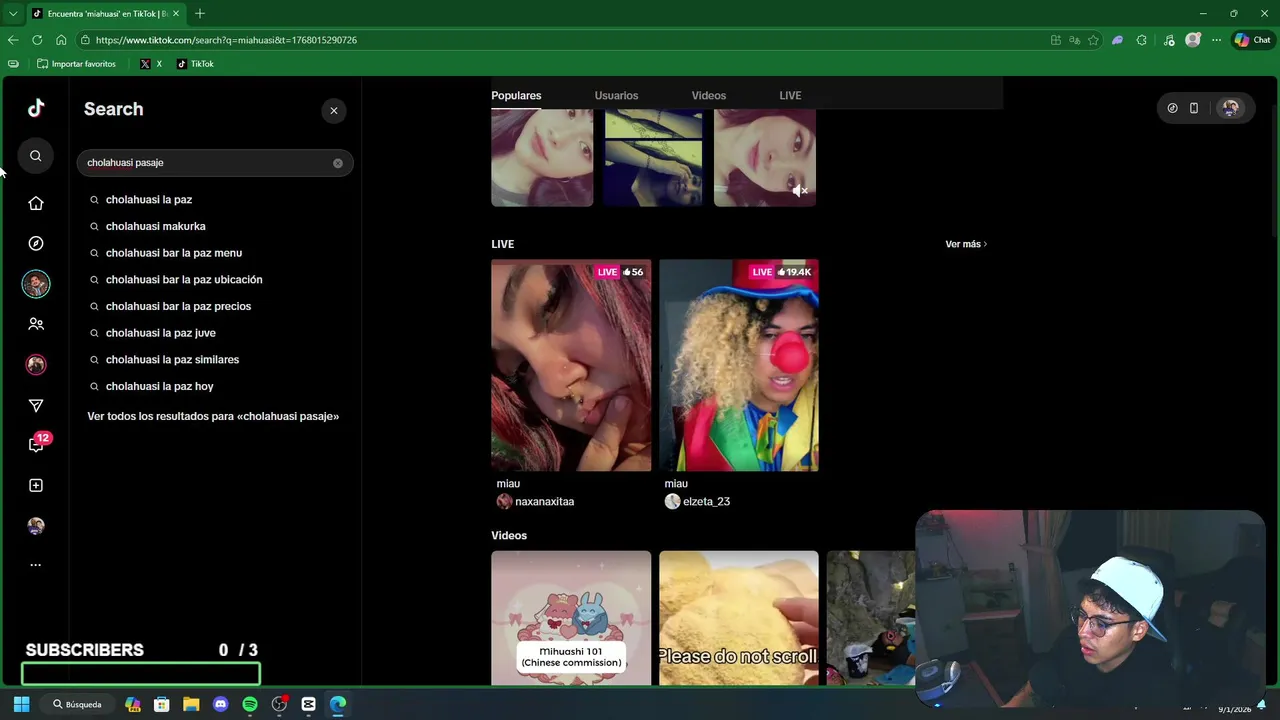Open the More three-dots menu in sidebar
This screenshot has height=720, width=1280.
[x=36, y=565]
